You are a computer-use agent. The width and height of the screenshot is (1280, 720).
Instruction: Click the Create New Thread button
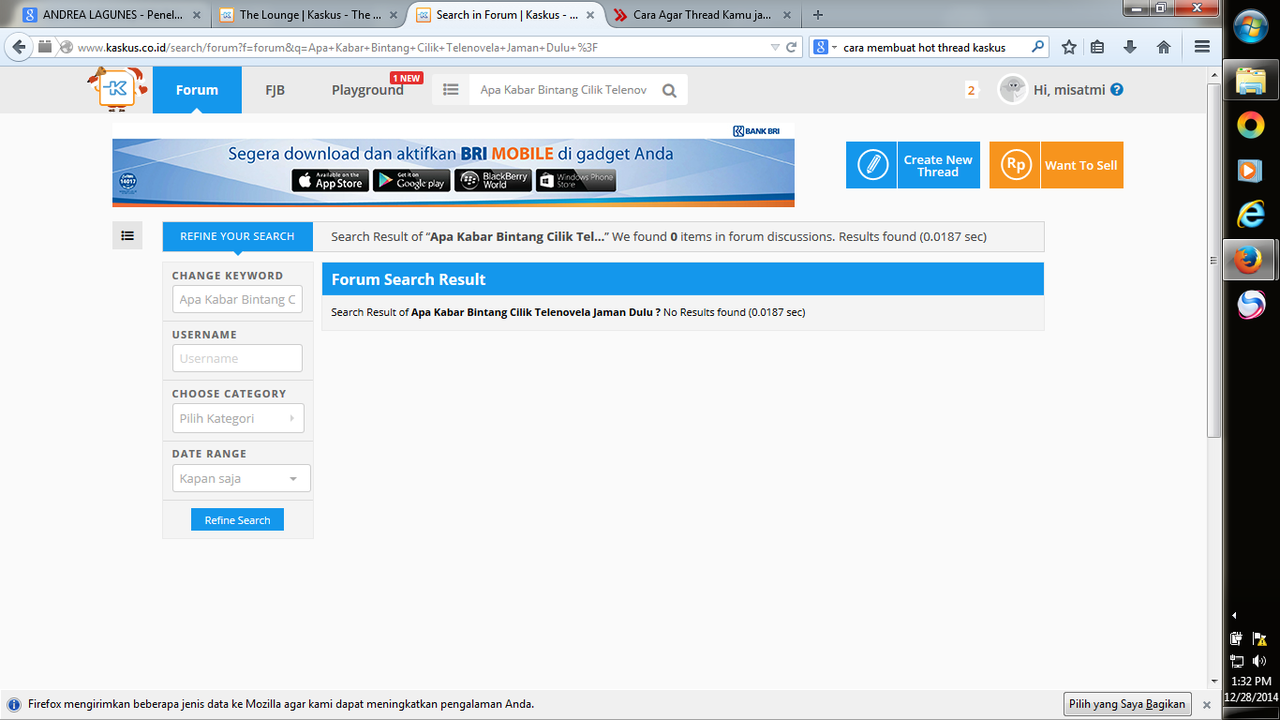pyautogui.click(x=912, y=165)
